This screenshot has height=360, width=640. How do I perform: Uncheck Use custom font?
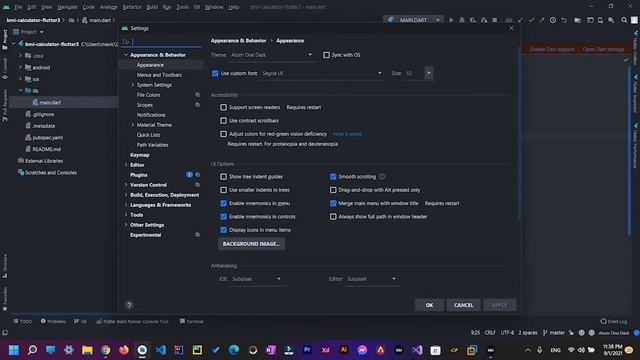pyautogui.click(x=215, y=73)
